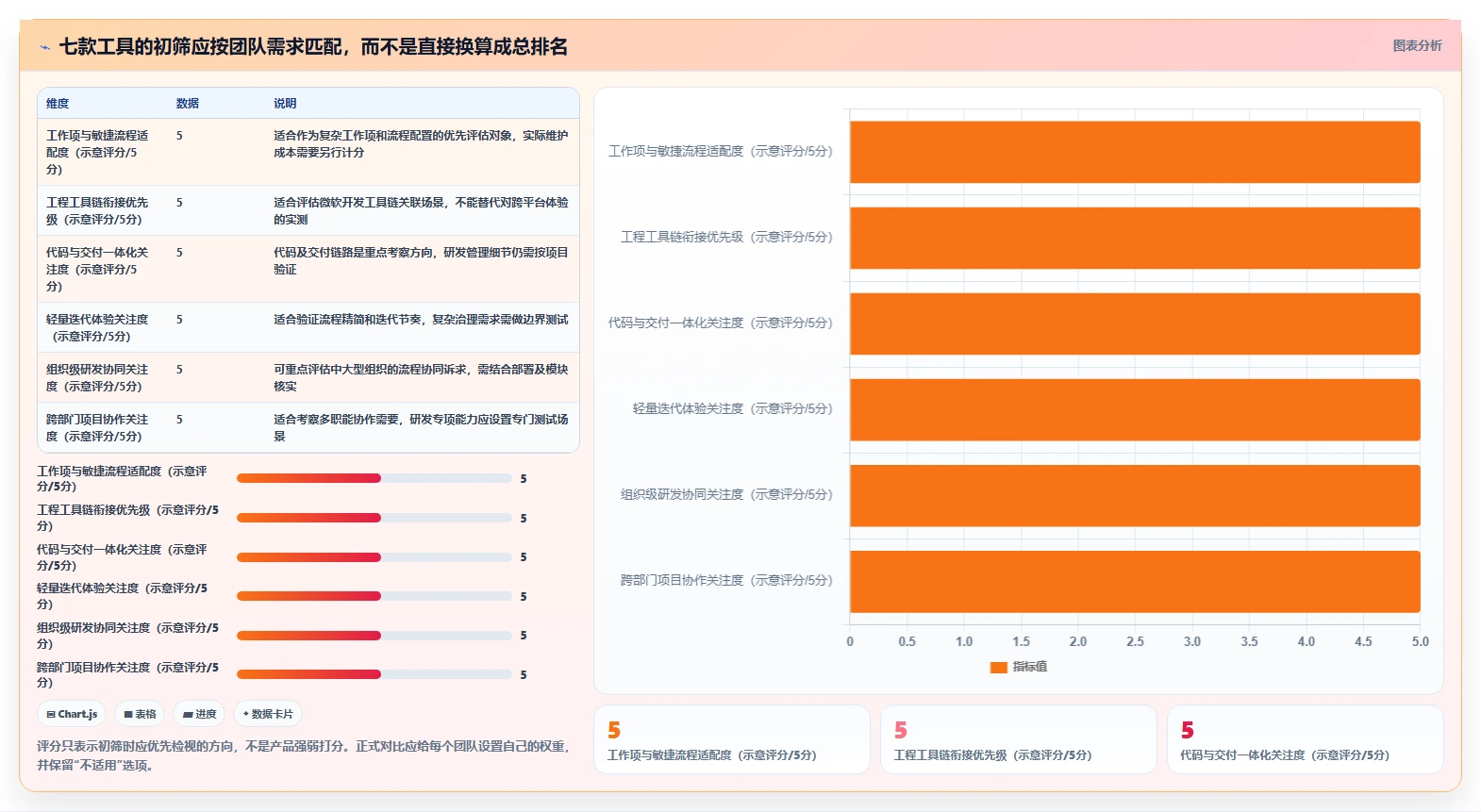Click description starting 适合评估微软开发工具链关联场景
This screenshot has height=812, width=1481.
tap(421, 211)
